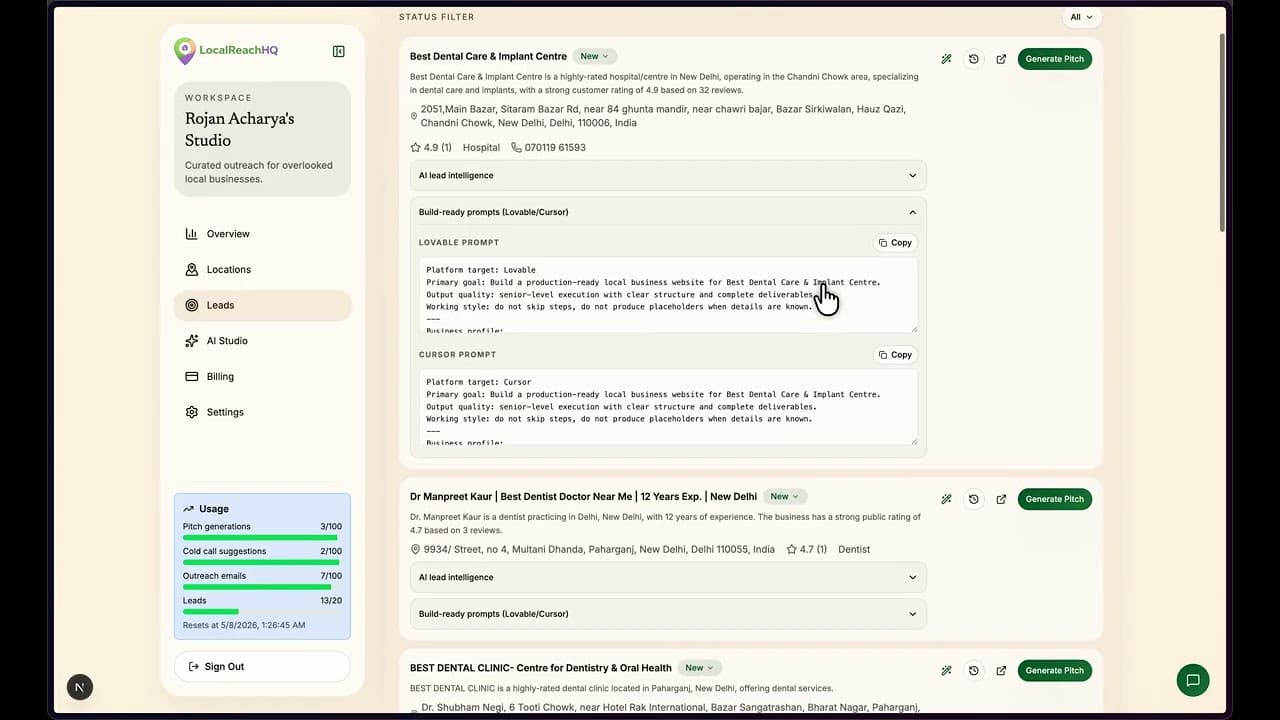Open Settings from the sidebar
This screenshot has height=720, width=1280.
pyautogui.click(x=225, y=412)
